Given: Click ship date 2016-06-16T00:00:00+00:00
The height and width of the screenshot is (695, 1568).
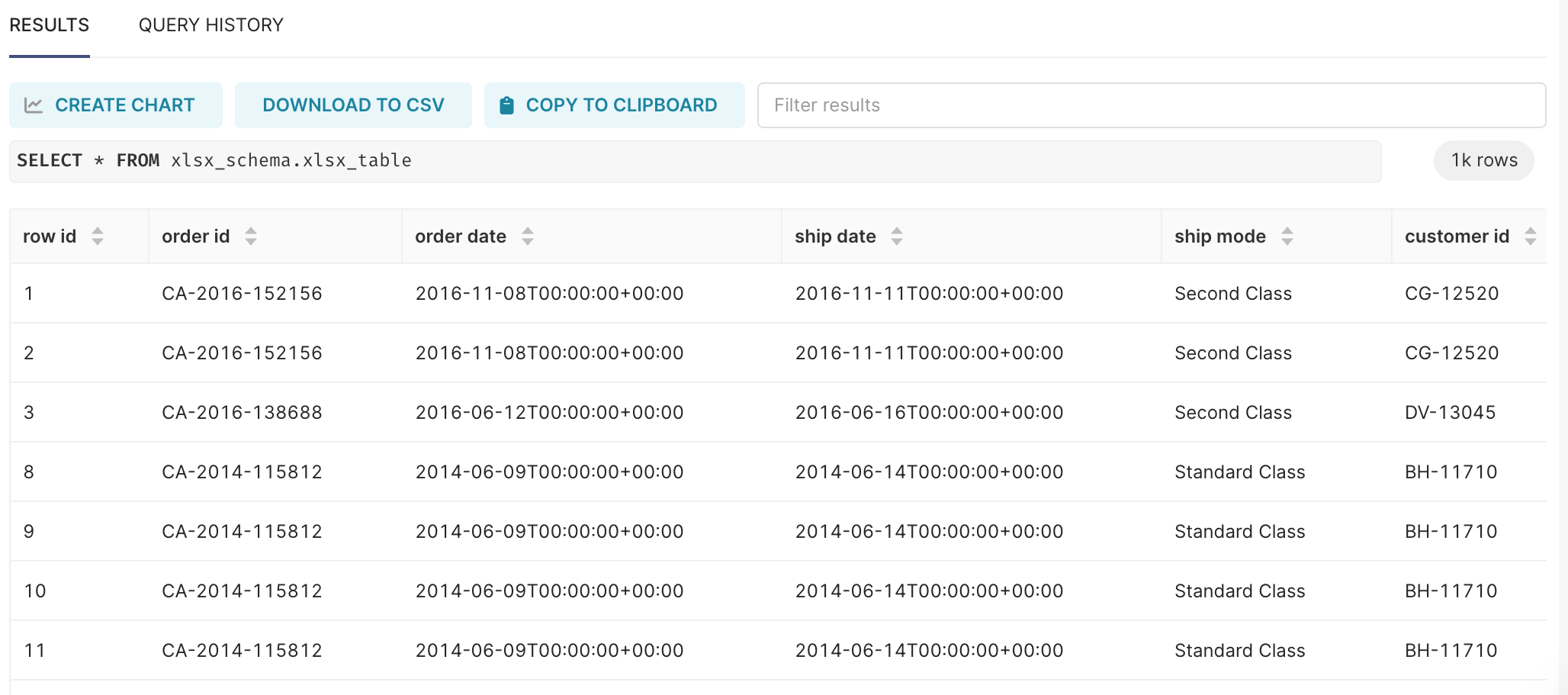Looking at the screenshot, I should (x=929, y=413).
